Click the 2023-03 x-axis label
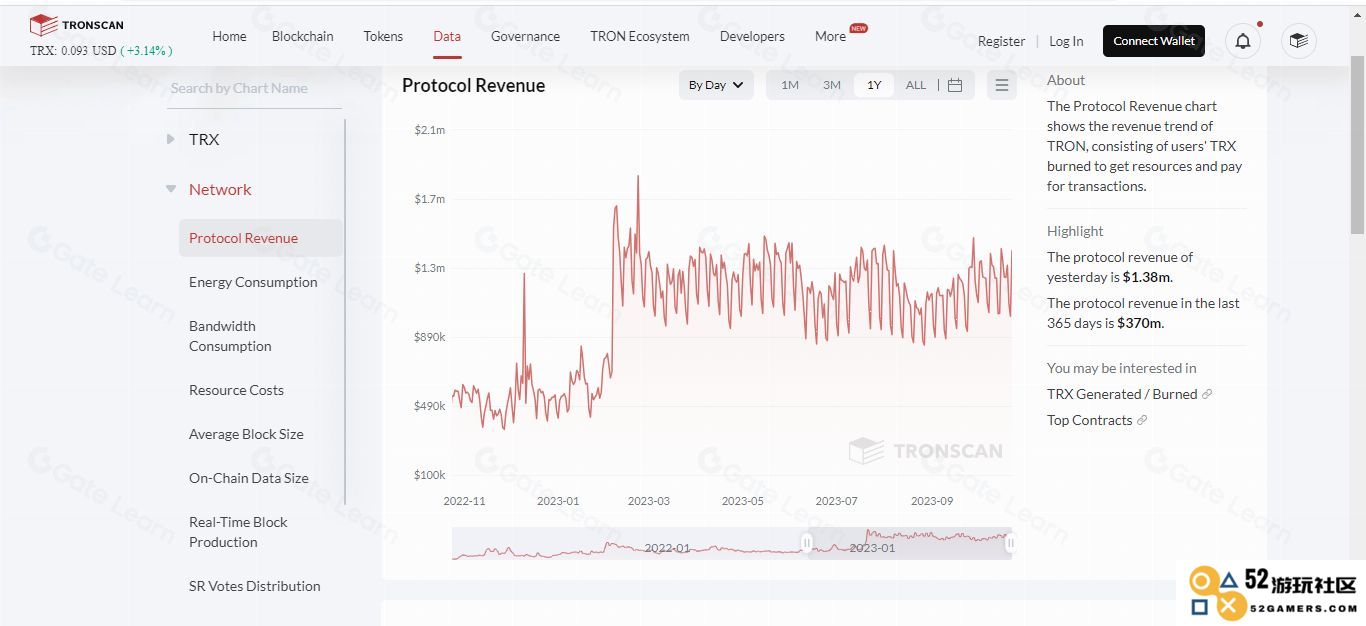Screen dimensions: 1366x626 648,501
